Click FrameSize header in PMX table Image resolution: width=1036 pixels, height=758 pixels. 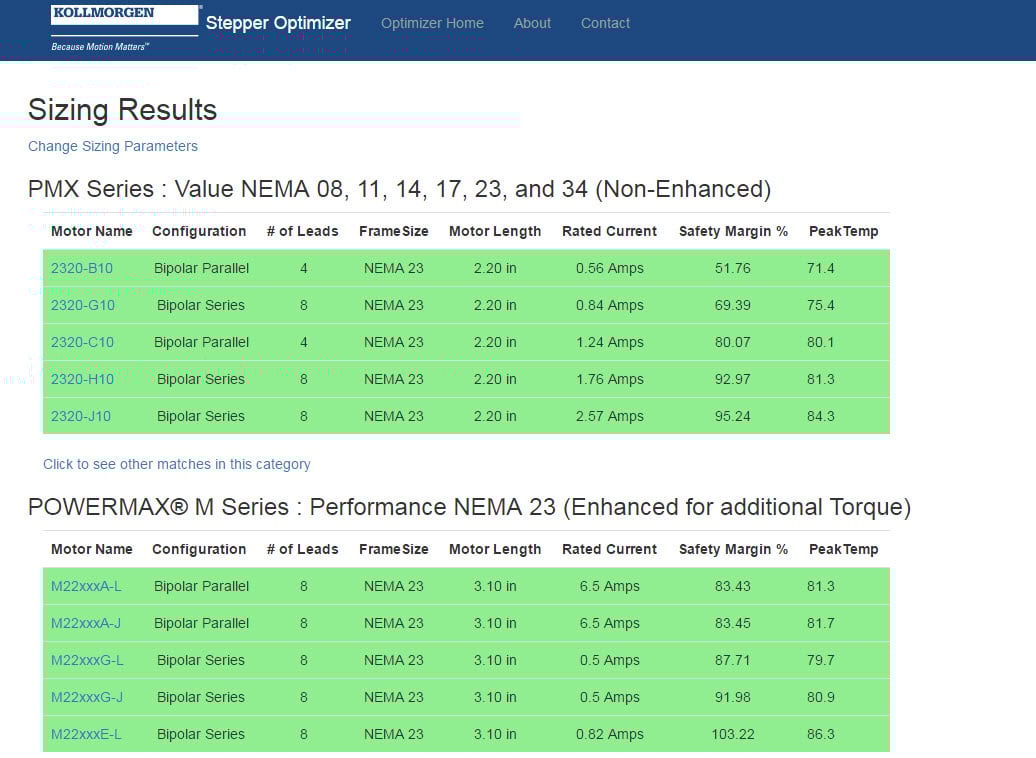394,231
